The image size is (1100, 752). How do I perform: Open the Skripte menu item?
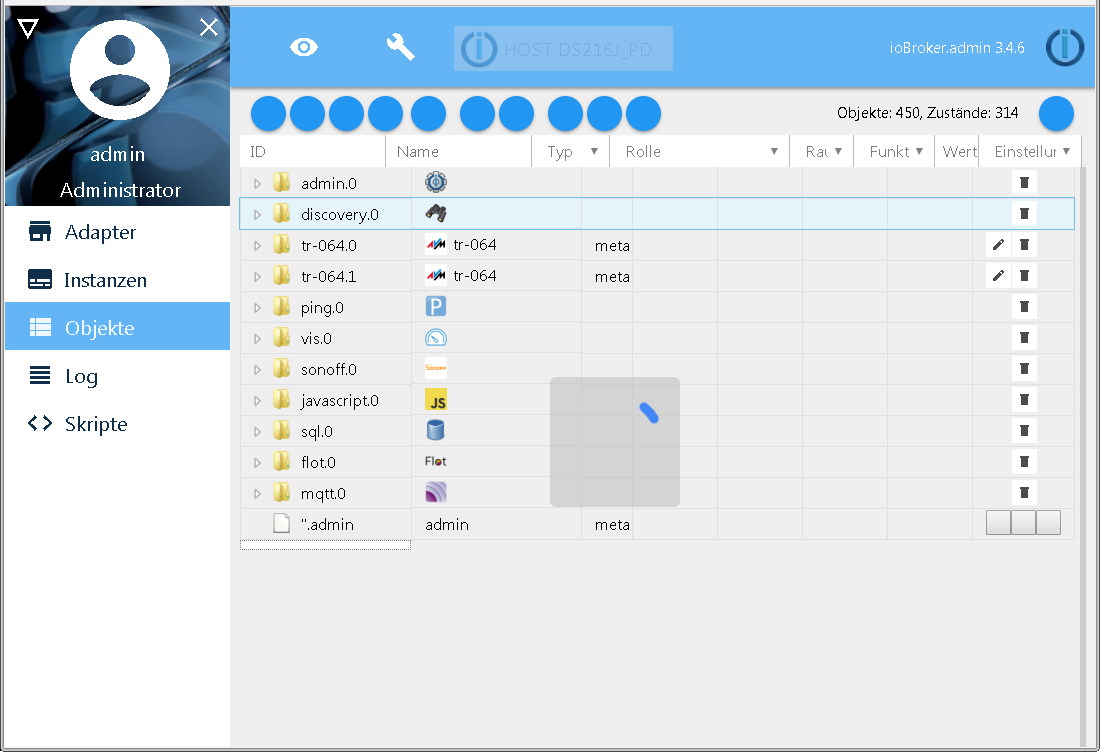coord(117,424)
